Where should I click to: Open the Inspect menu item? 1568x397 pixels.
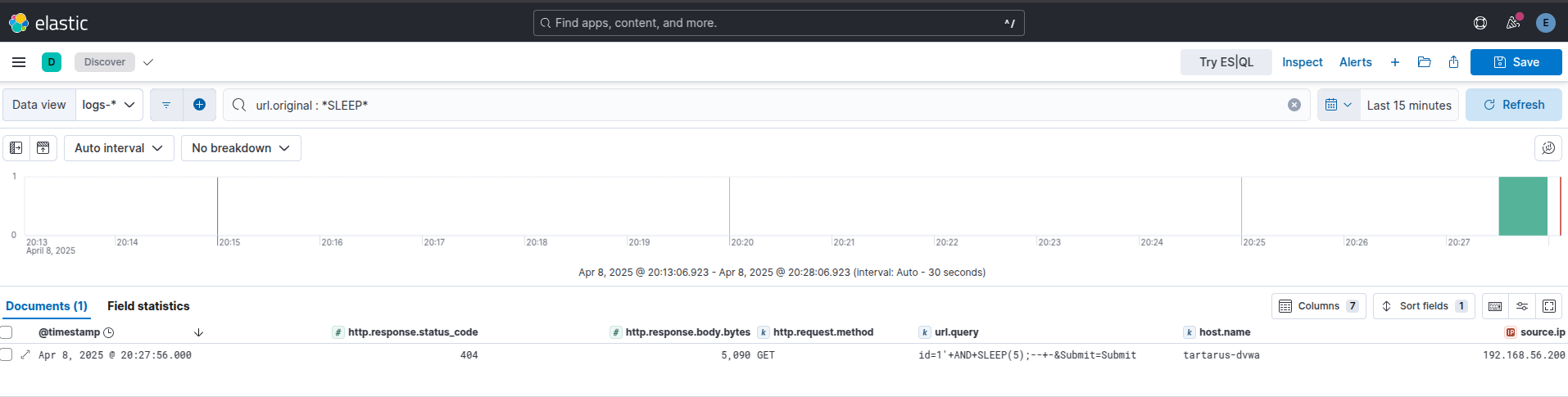(1302, 62)
